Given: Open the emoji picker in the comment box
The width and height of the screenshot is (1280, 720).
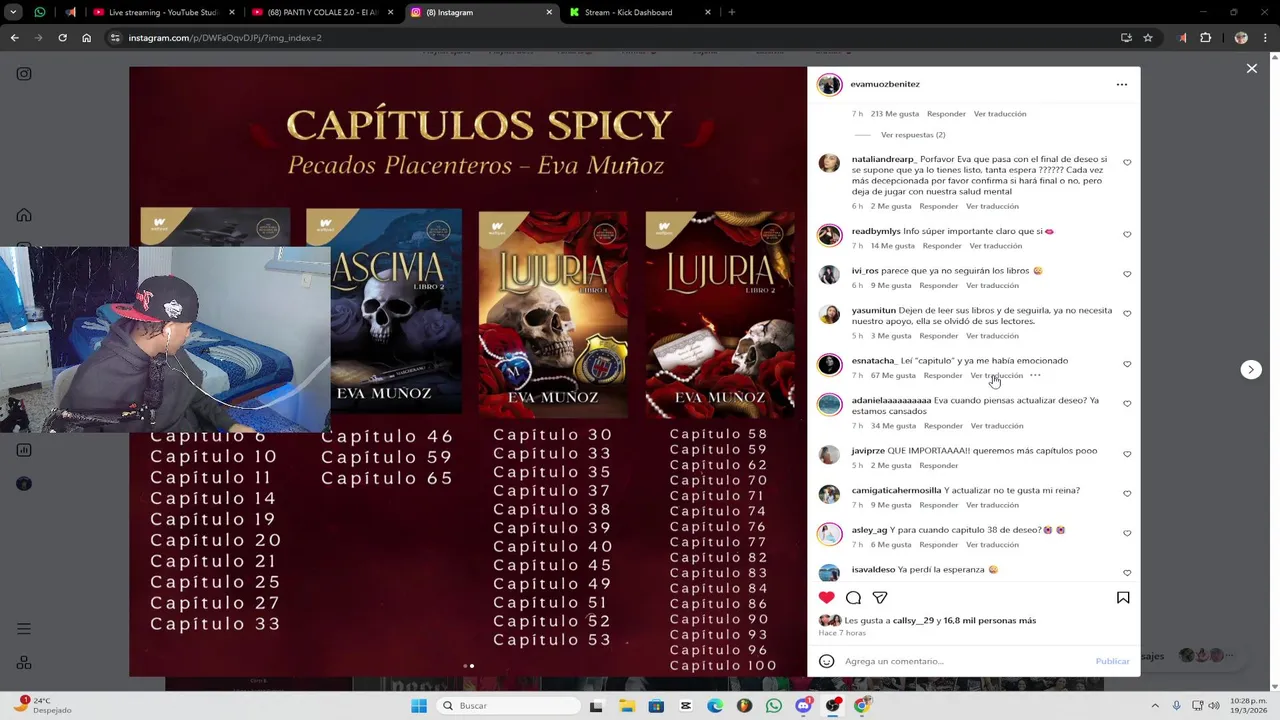Looking at the screenshot, I should coord(826,661).
